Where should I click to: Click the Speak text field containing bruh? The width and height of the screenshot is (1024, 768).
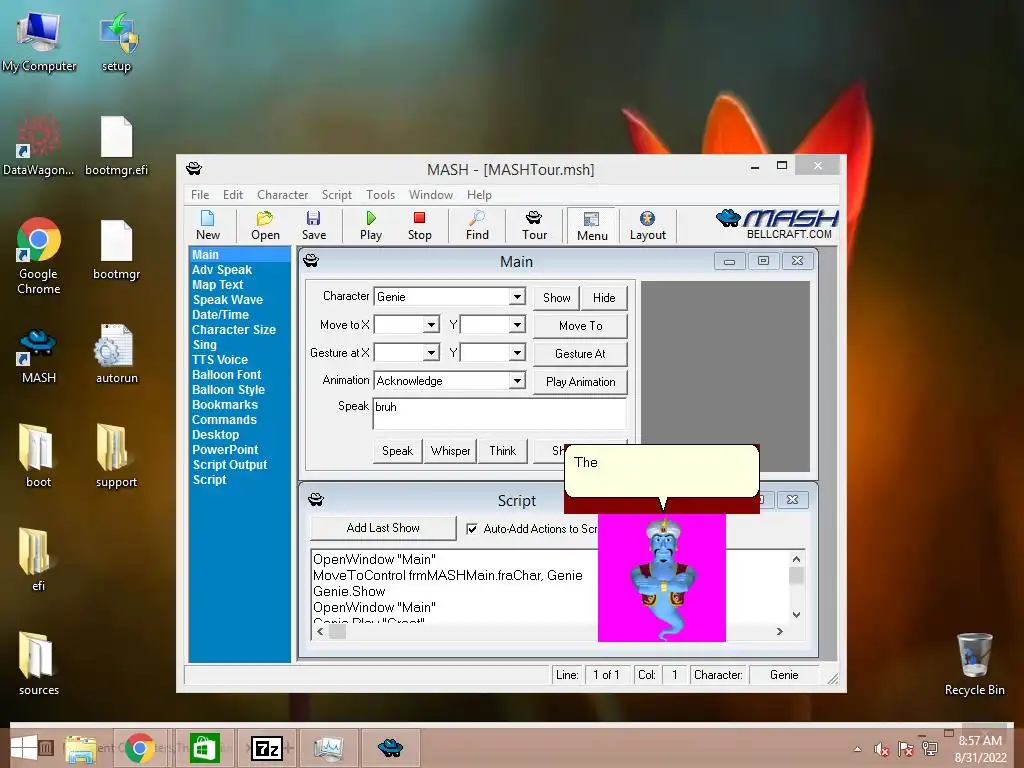point(500,413)
